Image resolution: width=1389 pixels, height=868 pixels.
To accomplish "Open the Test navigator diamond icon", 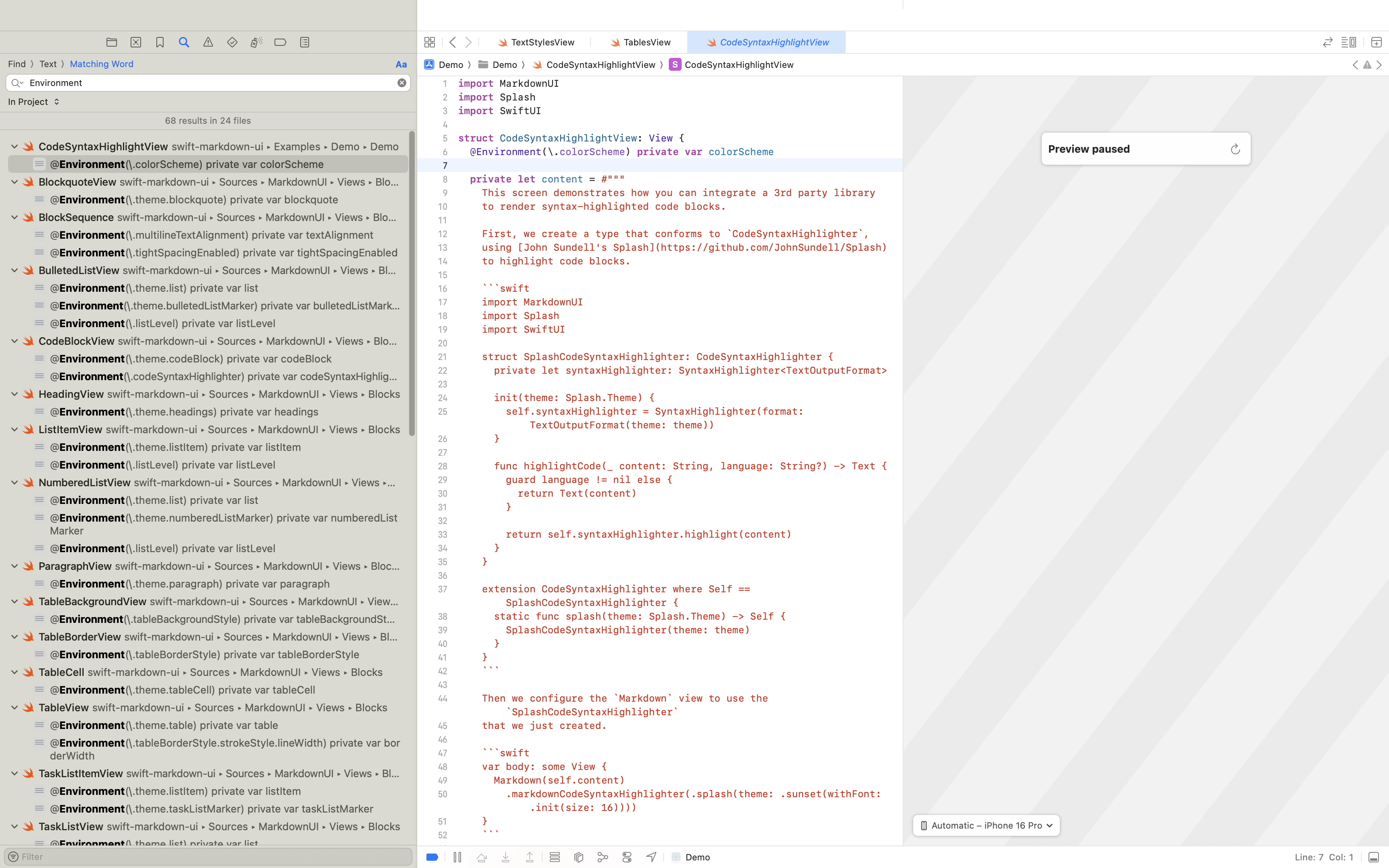I will tap(232, 42).
